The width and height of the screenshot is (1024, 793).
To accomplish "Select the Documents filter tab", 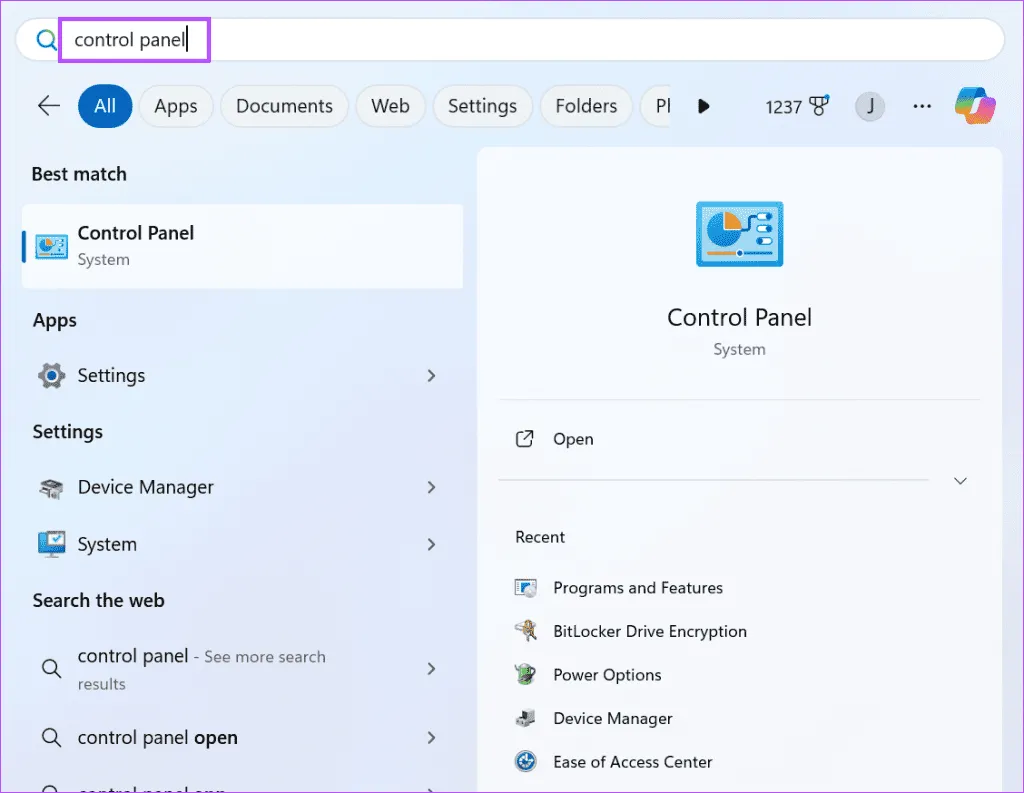I will 284,106.
